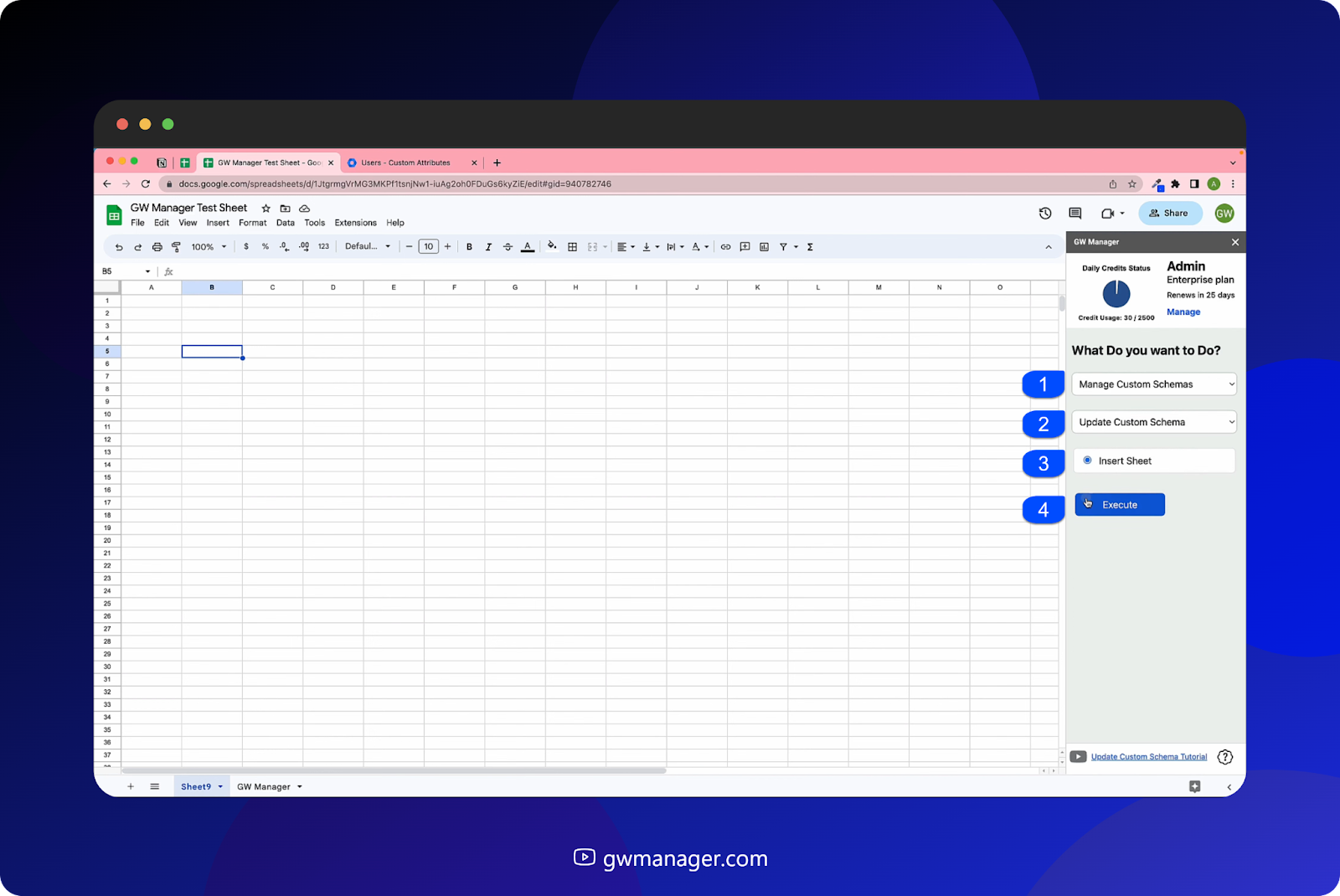This screenshot has width=1340, height=896.
Task: Select the Paint format tool
Action: tap(176, 246)
